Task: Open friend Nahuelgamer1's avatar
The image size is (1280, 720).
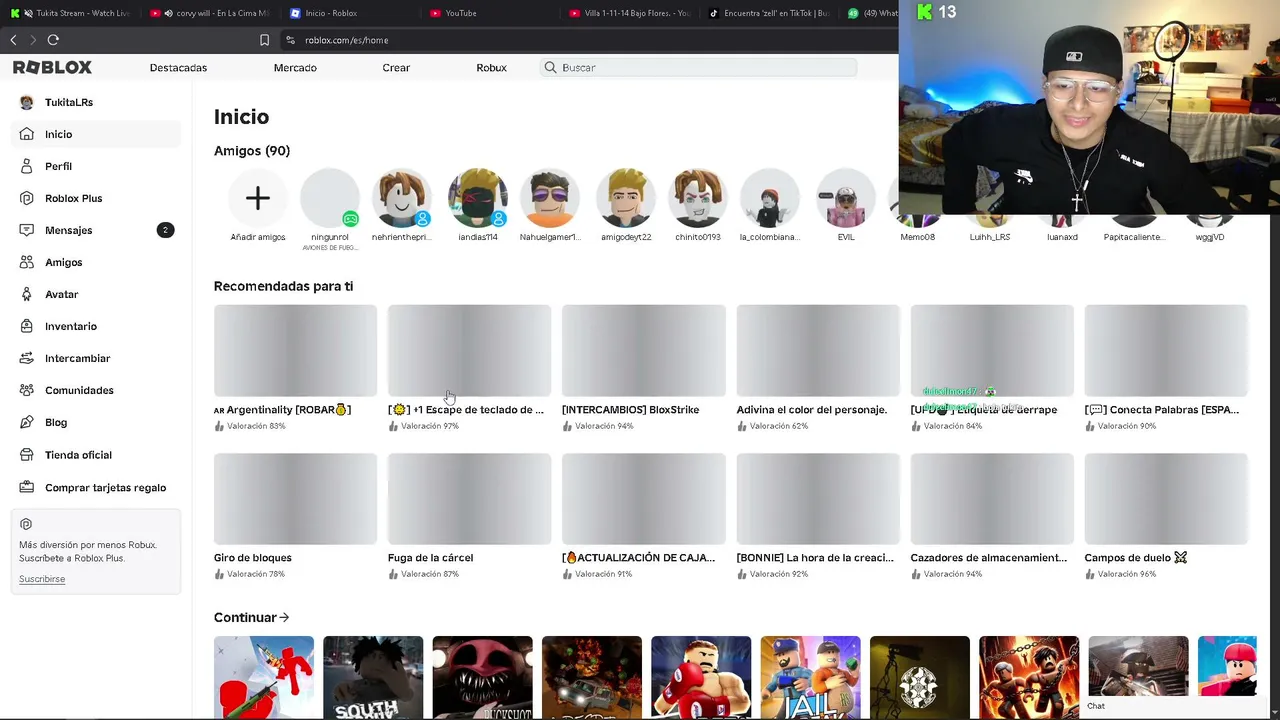Action: pos(550,198)
